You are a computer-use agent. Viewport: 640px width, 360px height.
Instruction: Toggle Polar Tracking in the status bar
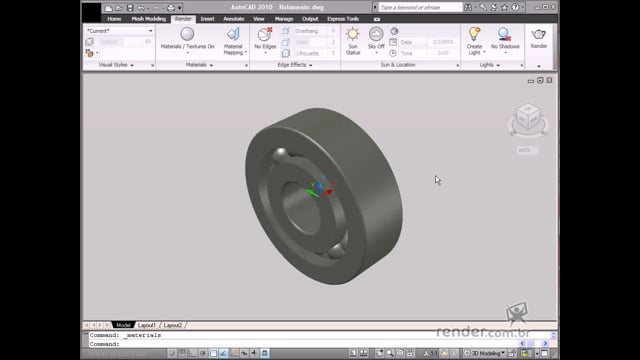[x=203, y=353]
